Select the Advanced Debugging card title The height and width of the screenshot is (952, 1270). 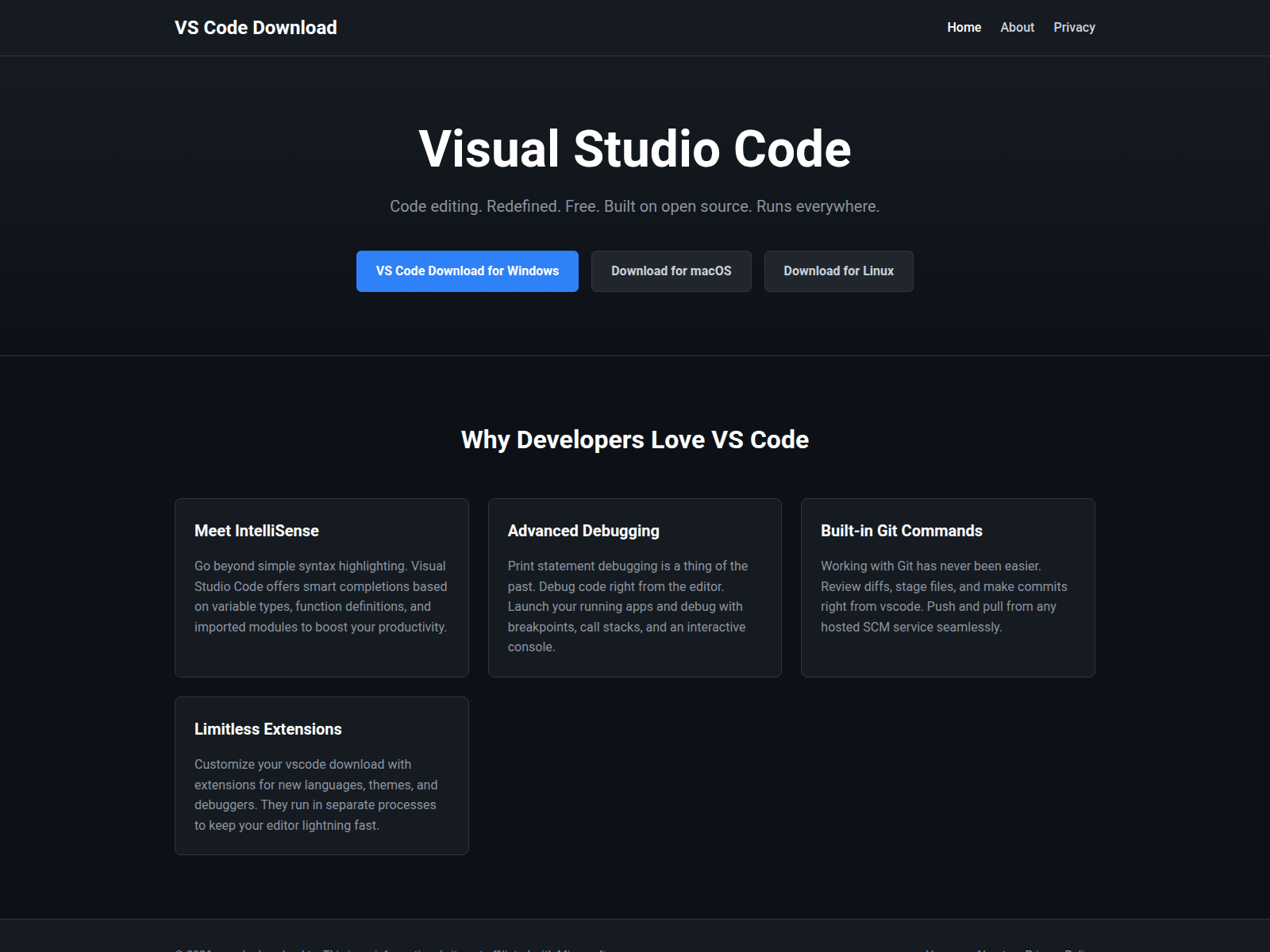(x=583, y=531)
